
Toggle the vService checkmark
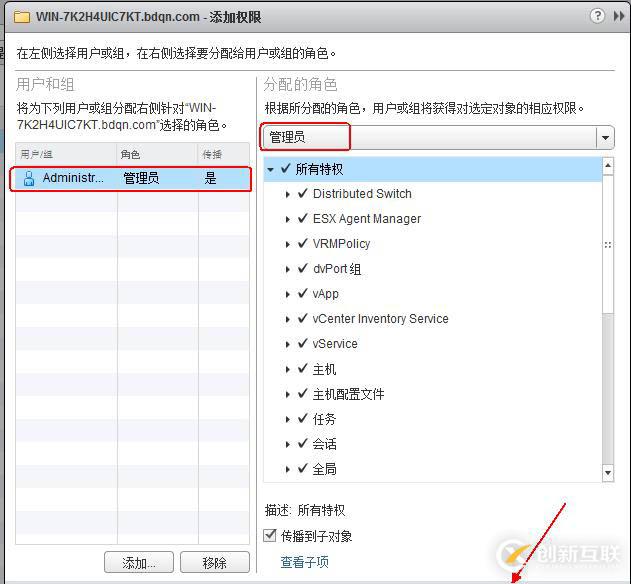[x=303, y=343]
